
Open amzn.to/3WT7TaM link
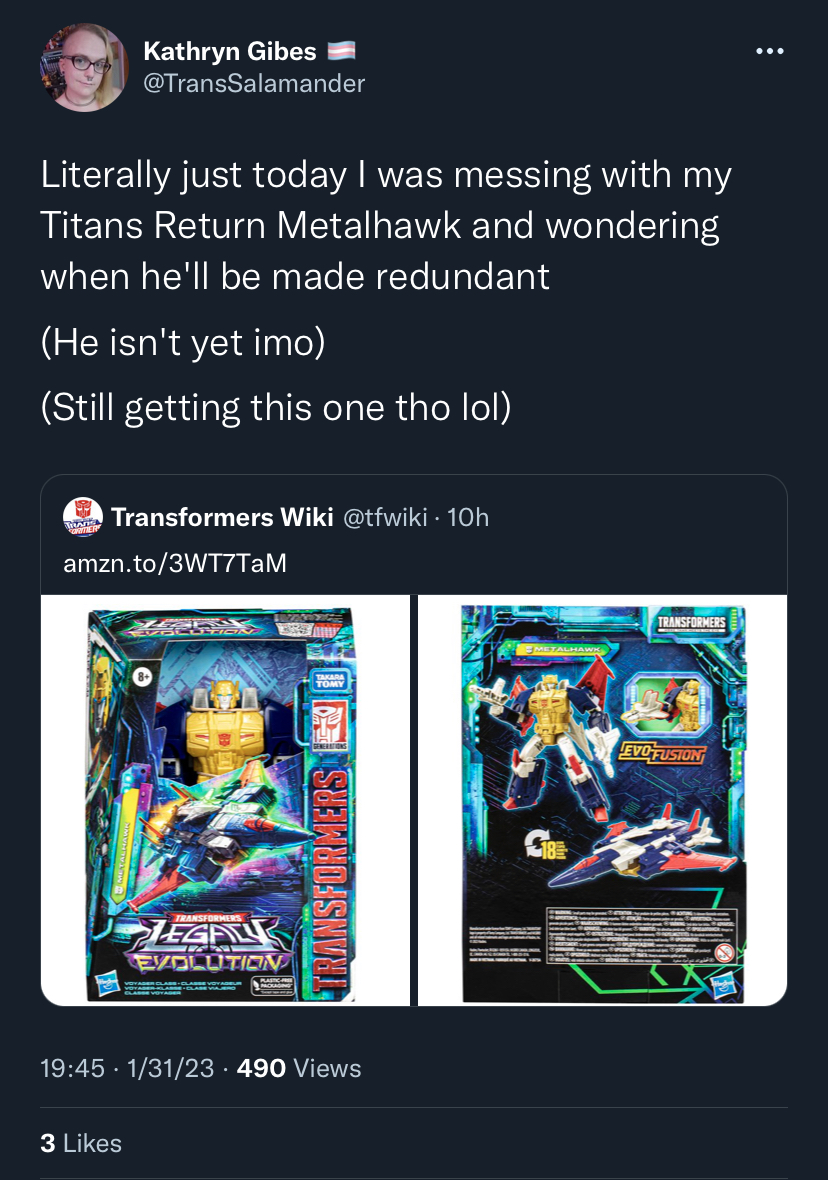click(x=175, y=563)
